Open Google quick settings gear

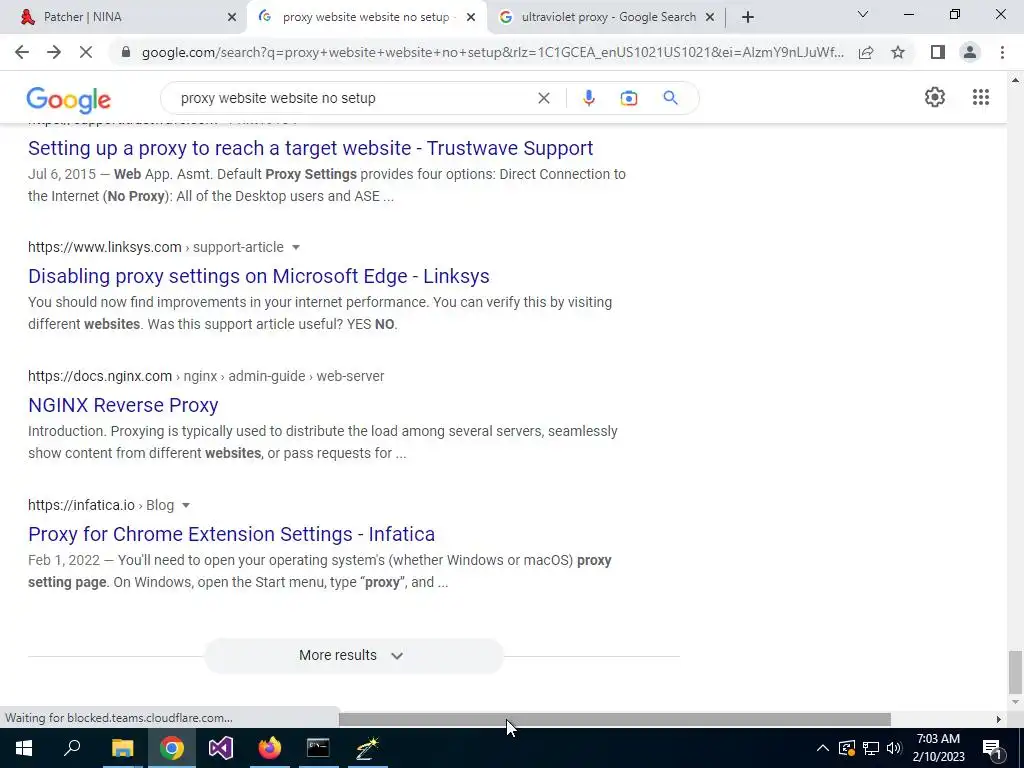tap(935, 97)
